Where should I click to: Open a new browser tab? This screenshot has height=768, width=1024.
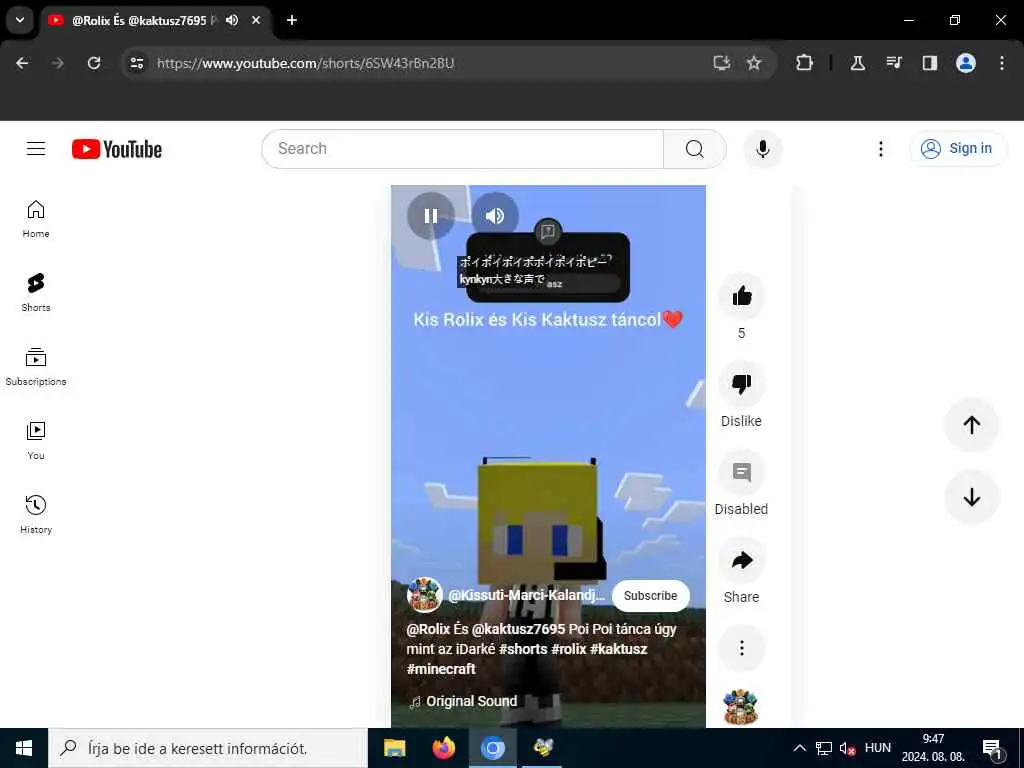click(x=292, y=20)
